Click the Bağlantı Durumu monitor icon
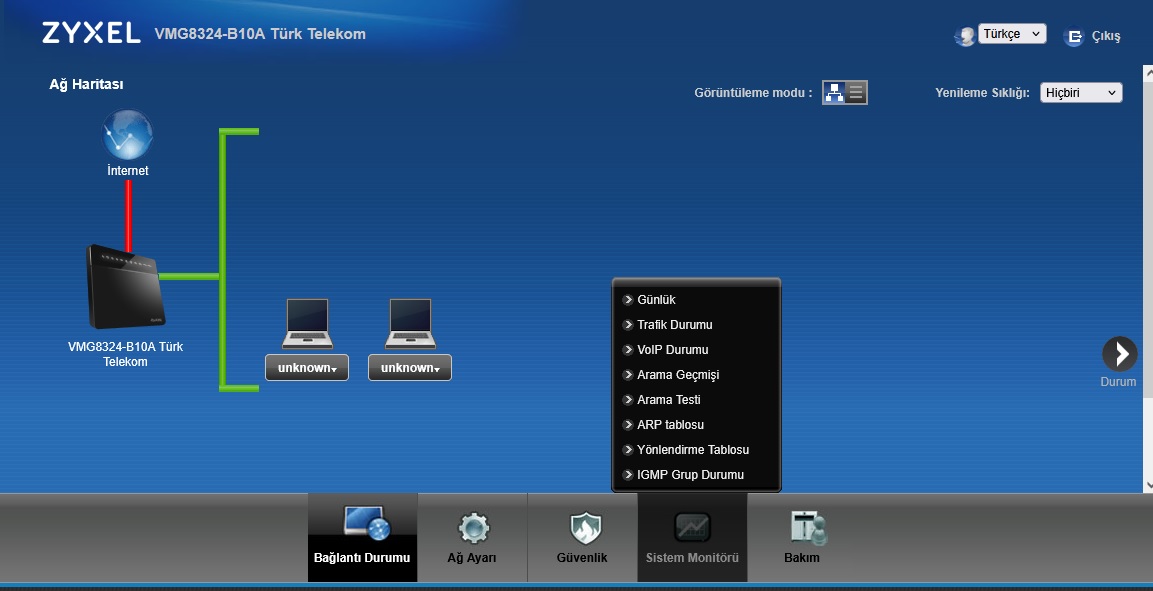 366,523
